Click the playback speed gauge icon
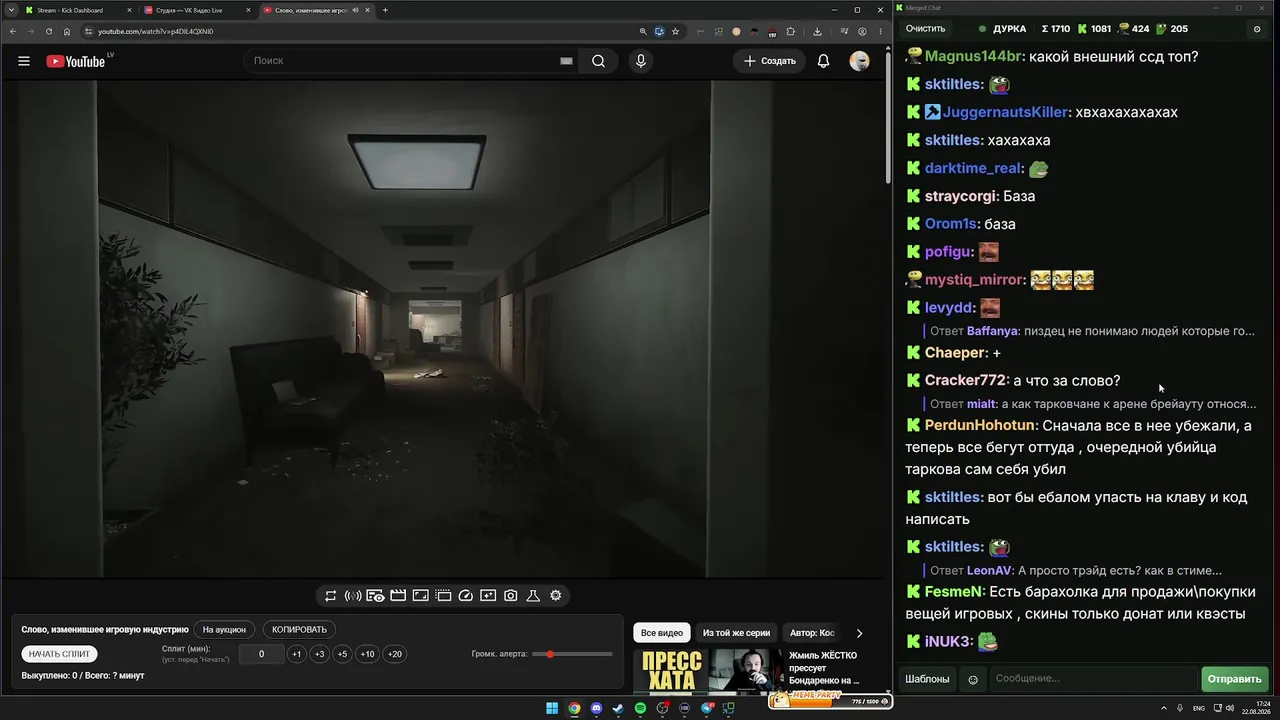This screenshot has height=720, width=1280. tap(466, 596)
